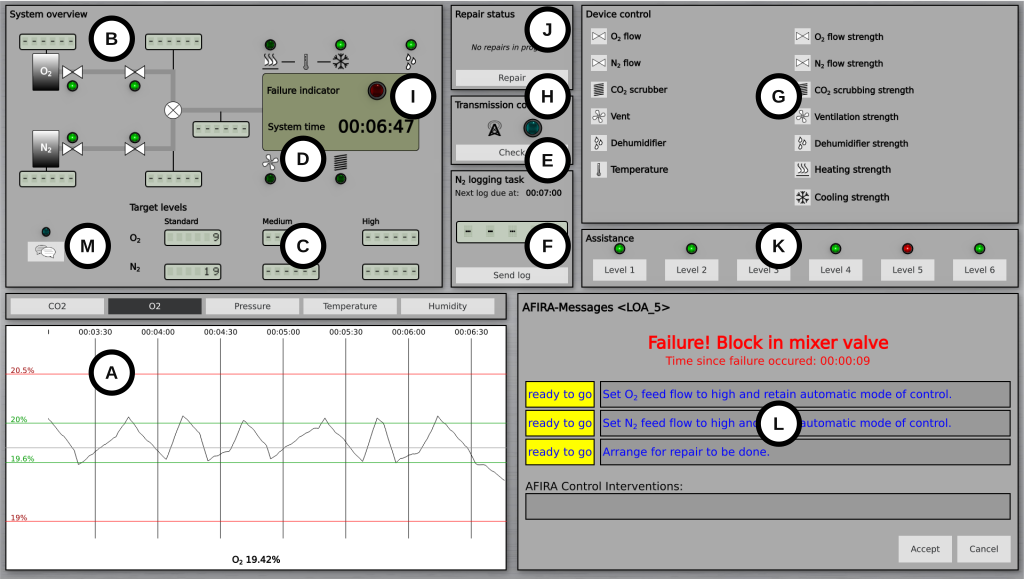Click the N₂ flow valve icon in Device control
This screenshot has height=579, width=1024.
599,63
